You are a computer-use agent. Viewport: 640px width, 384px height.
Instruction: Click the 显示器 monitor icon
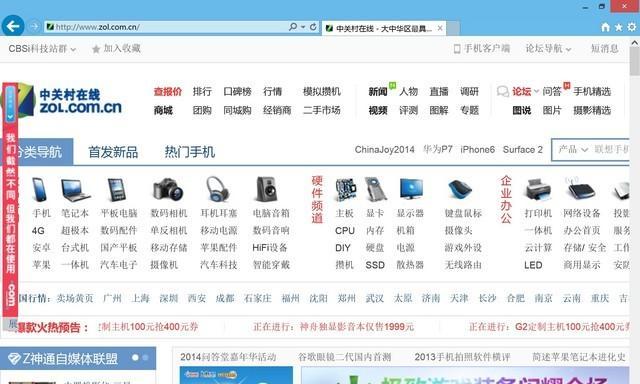[411, 190]
